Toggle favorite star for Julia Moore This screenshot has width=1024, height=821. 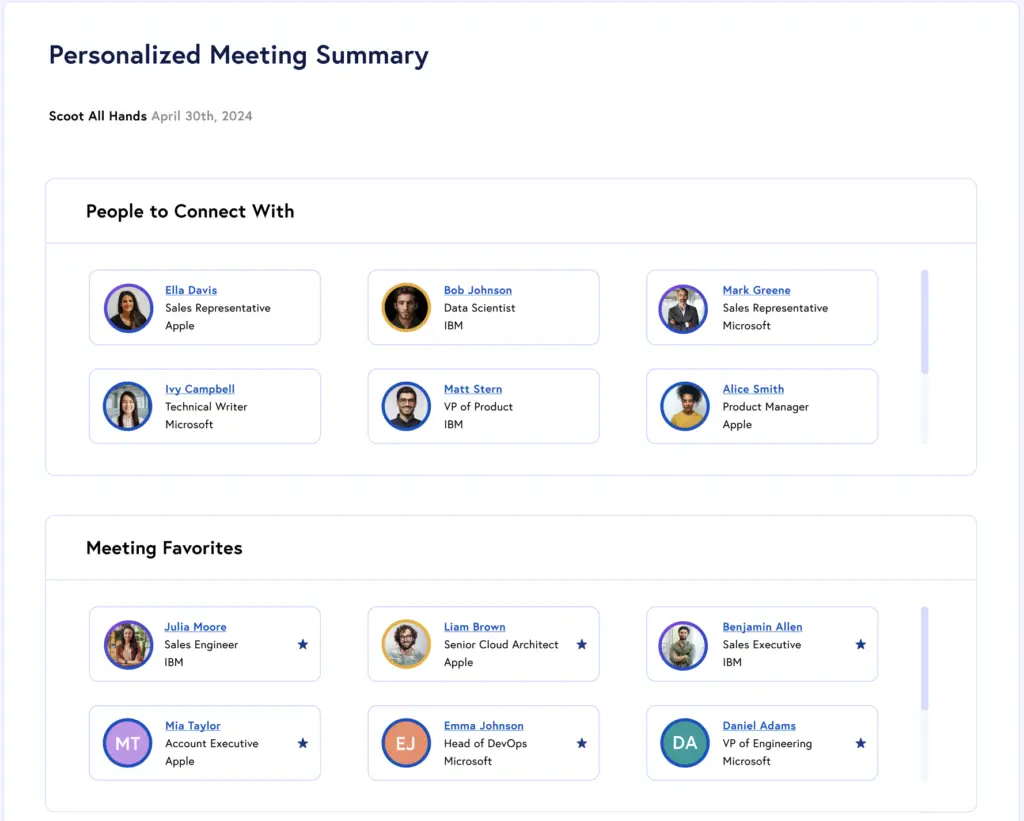coord(303,645)
